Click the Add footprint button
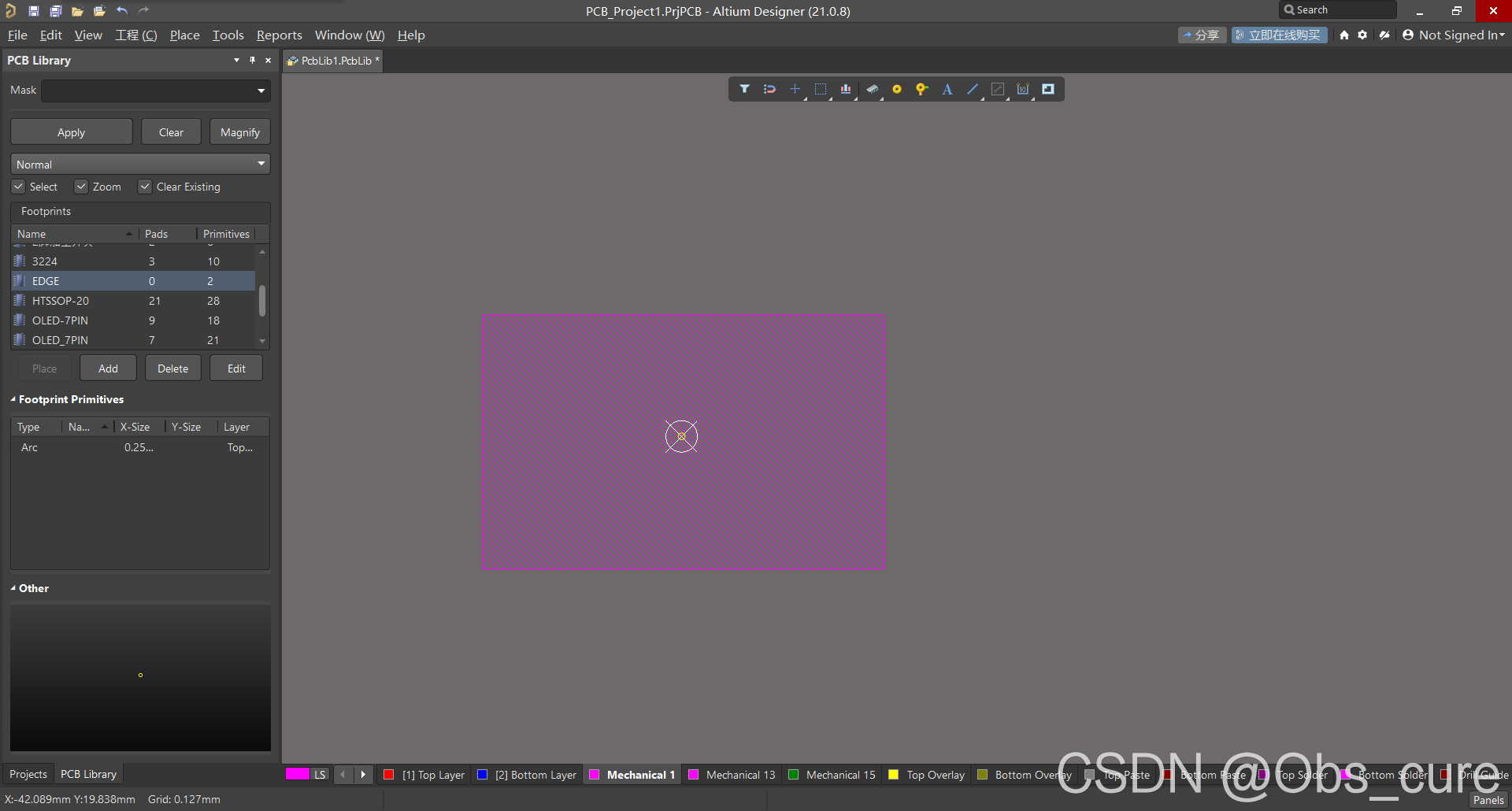This screenshot has width=1512, height=811. [x=108, y=368]
